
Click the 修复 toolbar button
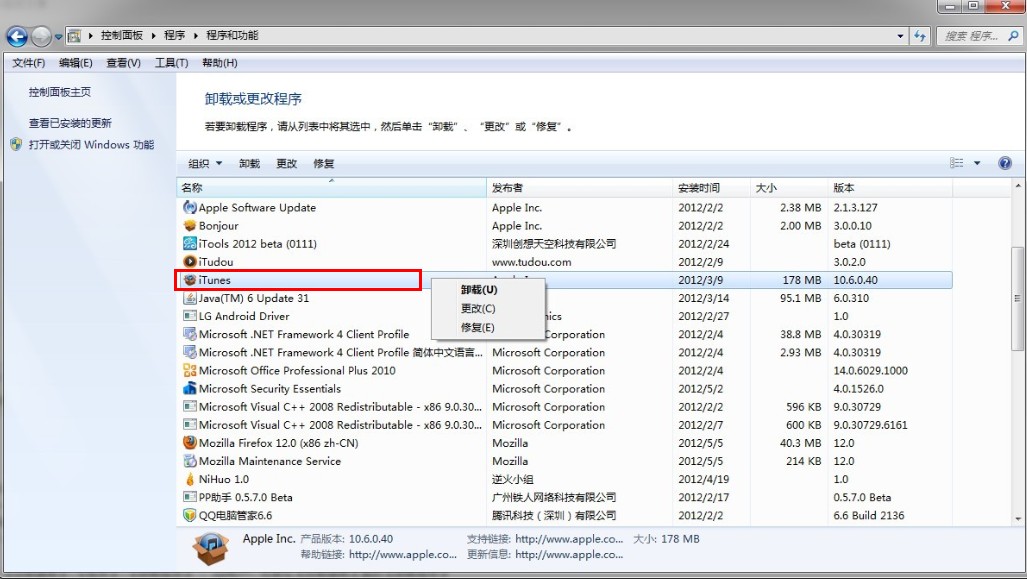324,163
